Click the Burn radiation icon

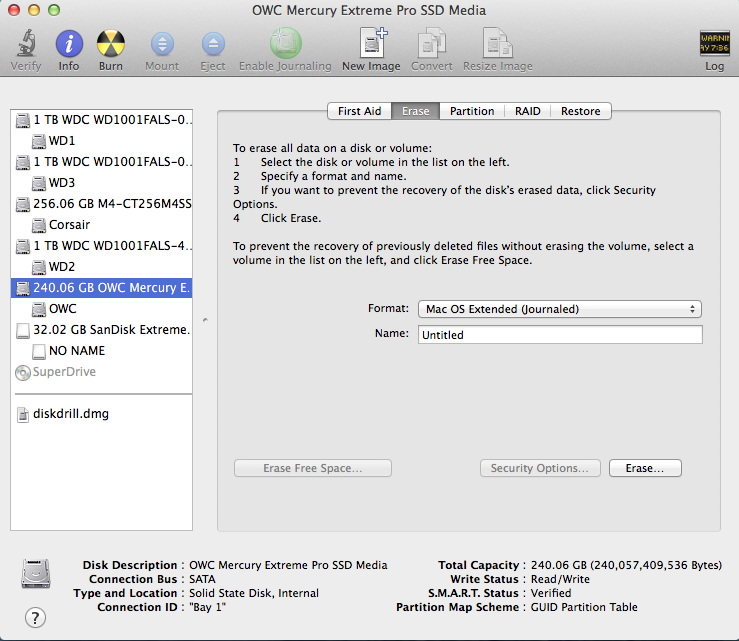click(x=111, y=43)
